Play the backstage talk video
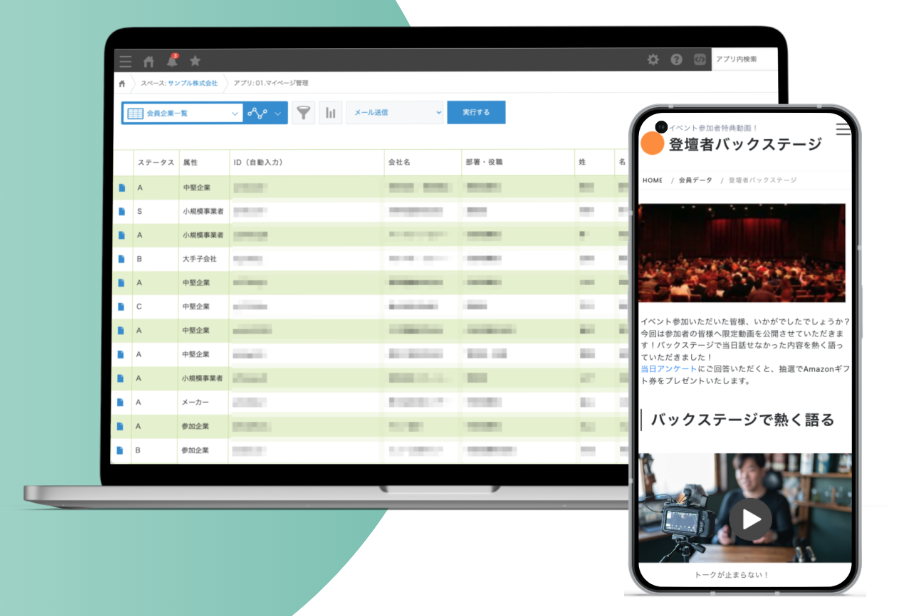 click(749, 518)
